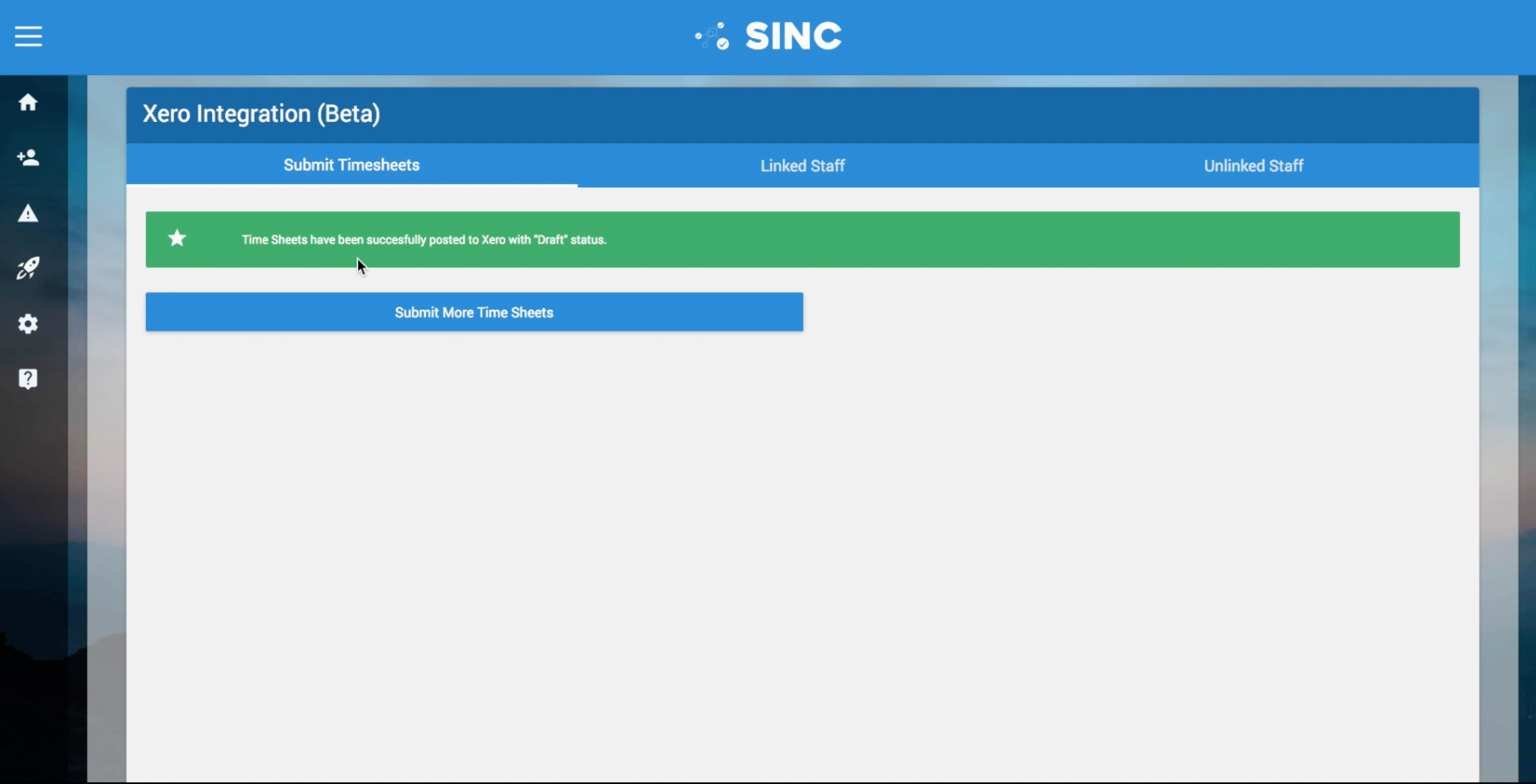Go to Home via sidebar house icon
1536x784 pixels.
coord(28,102)
